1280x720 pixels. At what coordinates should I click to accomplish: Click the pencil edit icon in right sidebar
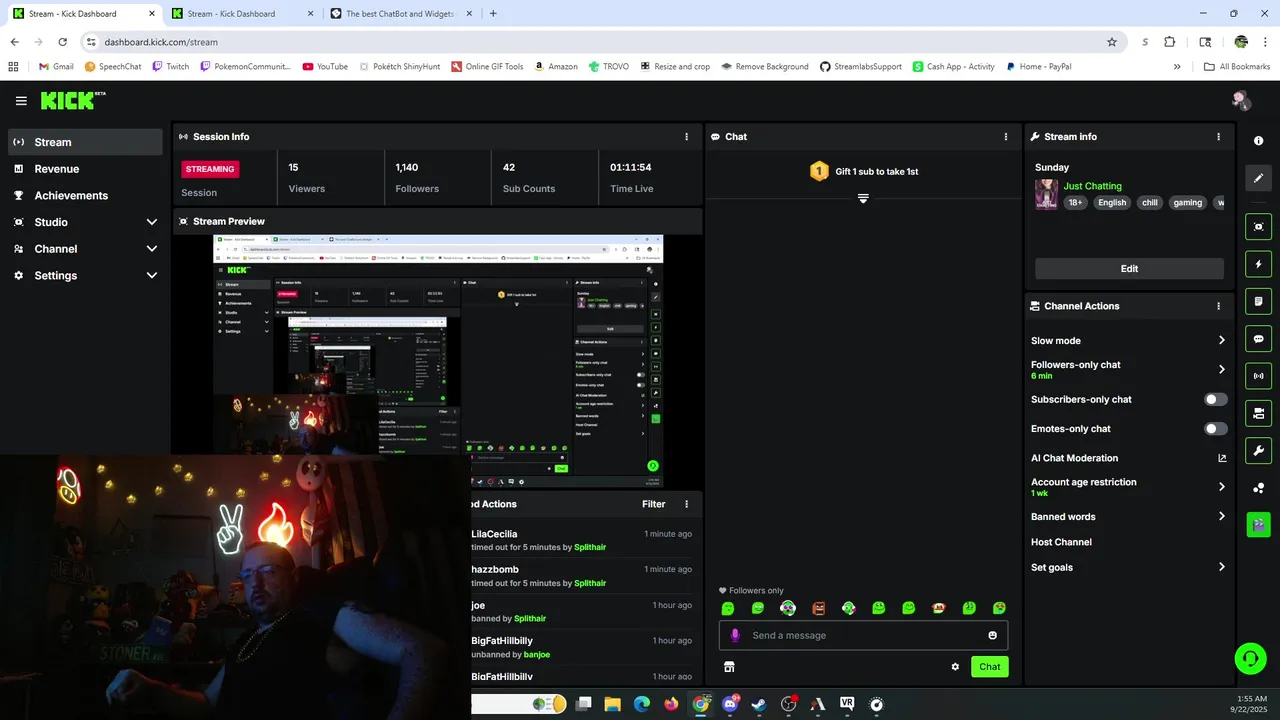tap(1258, 178)
